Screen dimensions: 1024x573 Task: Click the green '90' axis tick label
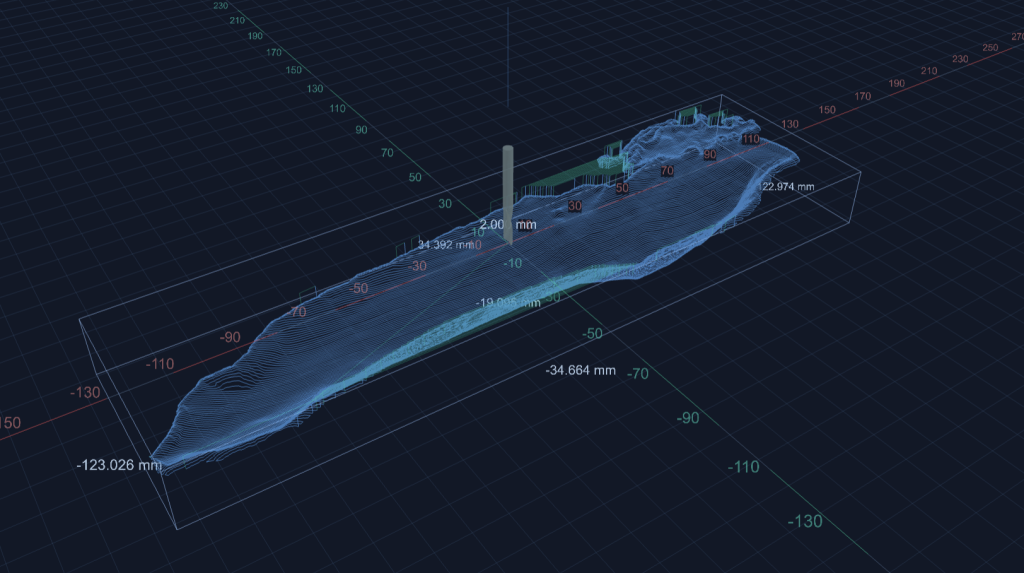tap(361, 130)
